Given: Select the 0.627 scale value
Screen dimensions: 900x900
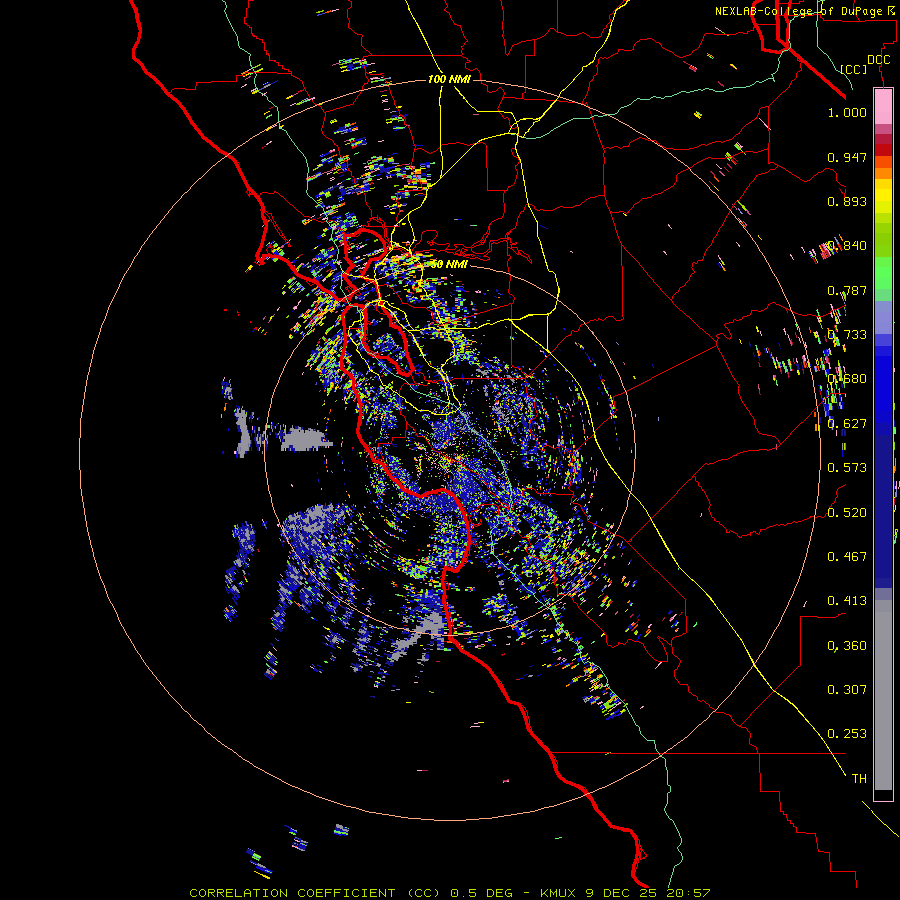Looking at the screenshot, I should click(x=847, y=424).
